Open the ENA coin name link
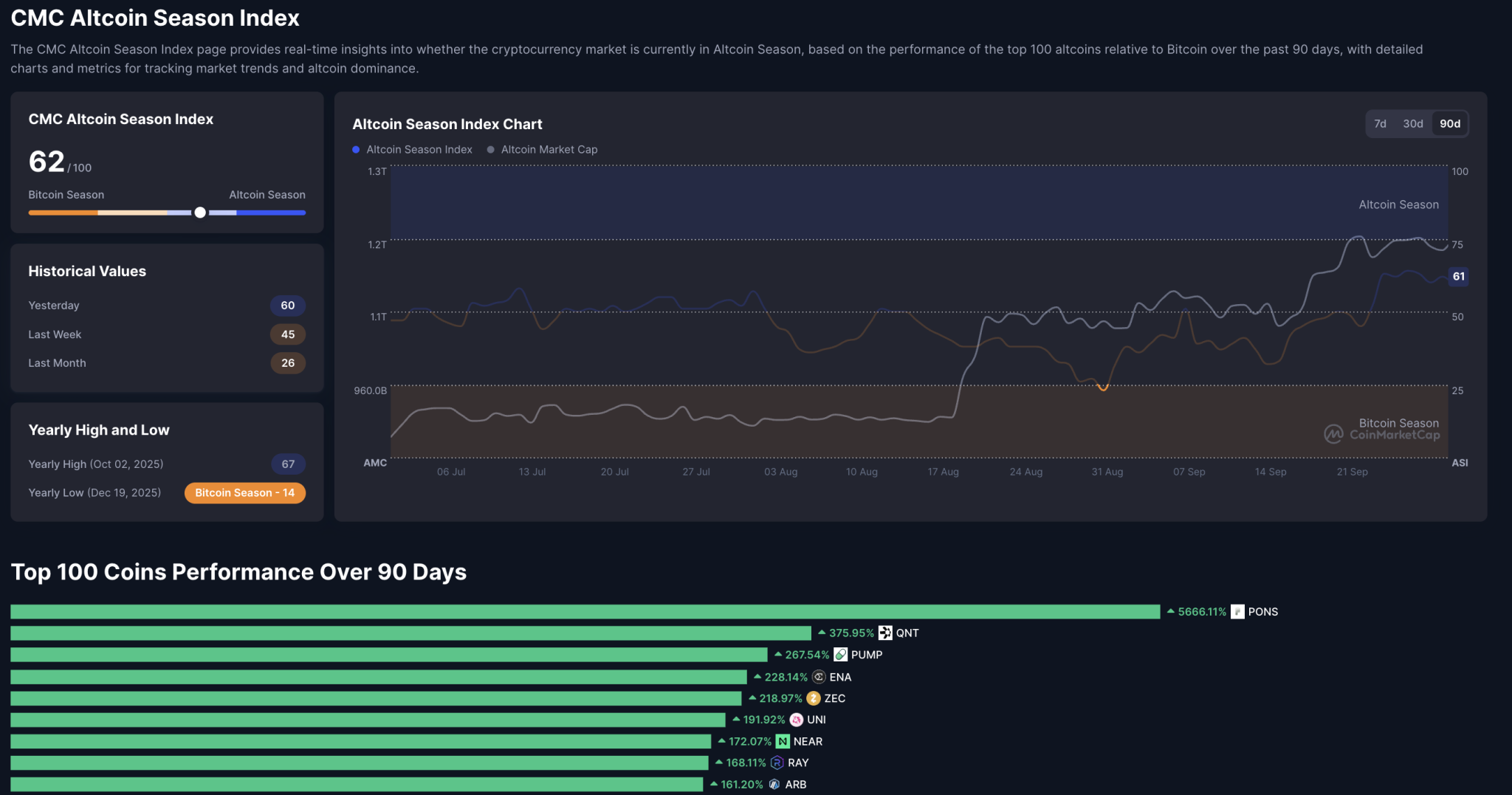Image resolution: width=1512 pixels, height=795 pixels. [x=840, y=677]
